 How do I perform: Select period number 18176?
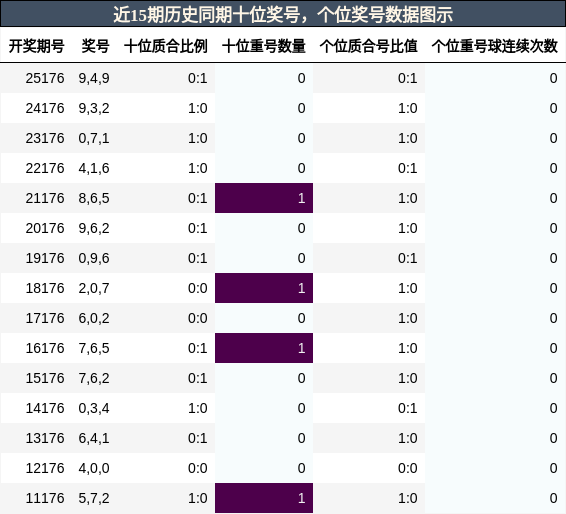[x=45, y=288]
